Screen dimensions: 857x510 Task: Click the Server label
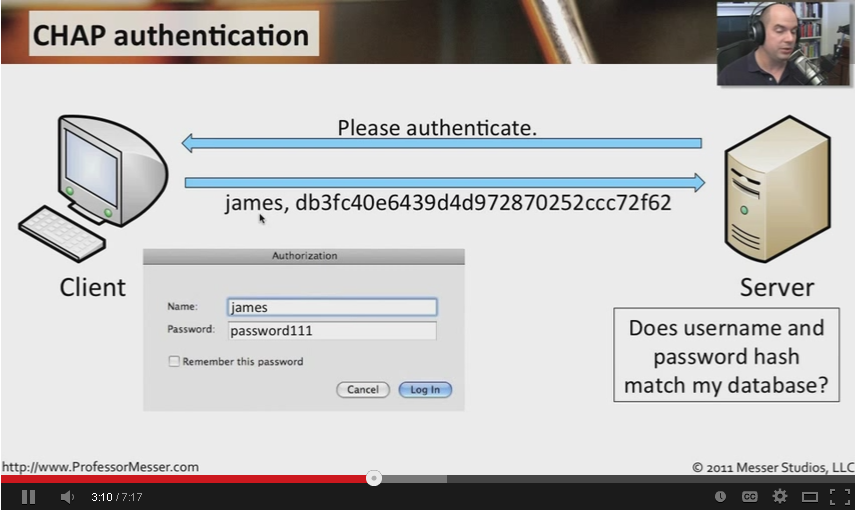[x=777, y=288]
